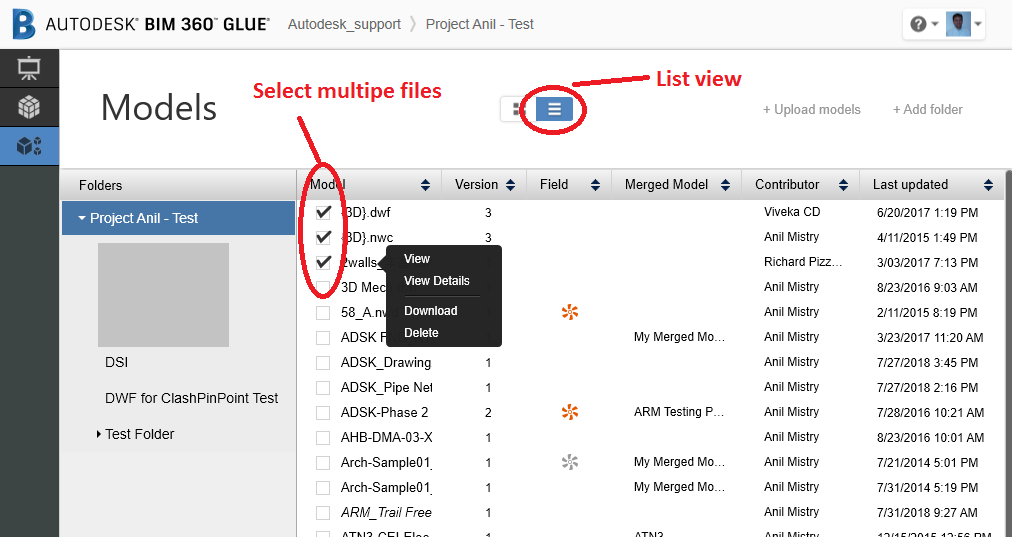This screenshot has width=1012, height=537.
Task: Click ARM Testing P... merged model cell
Action: point(679,412)
